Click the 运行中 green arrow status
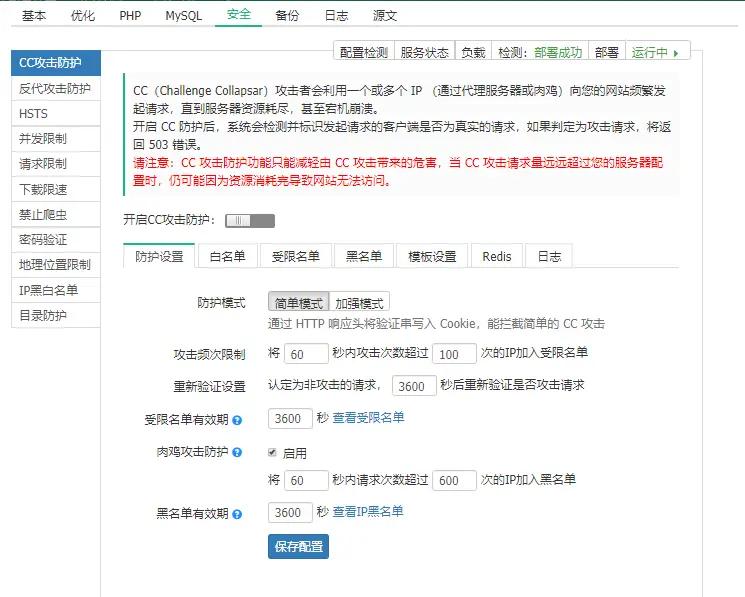The height and width of the screenshot is (597, 745). point(660,52)
